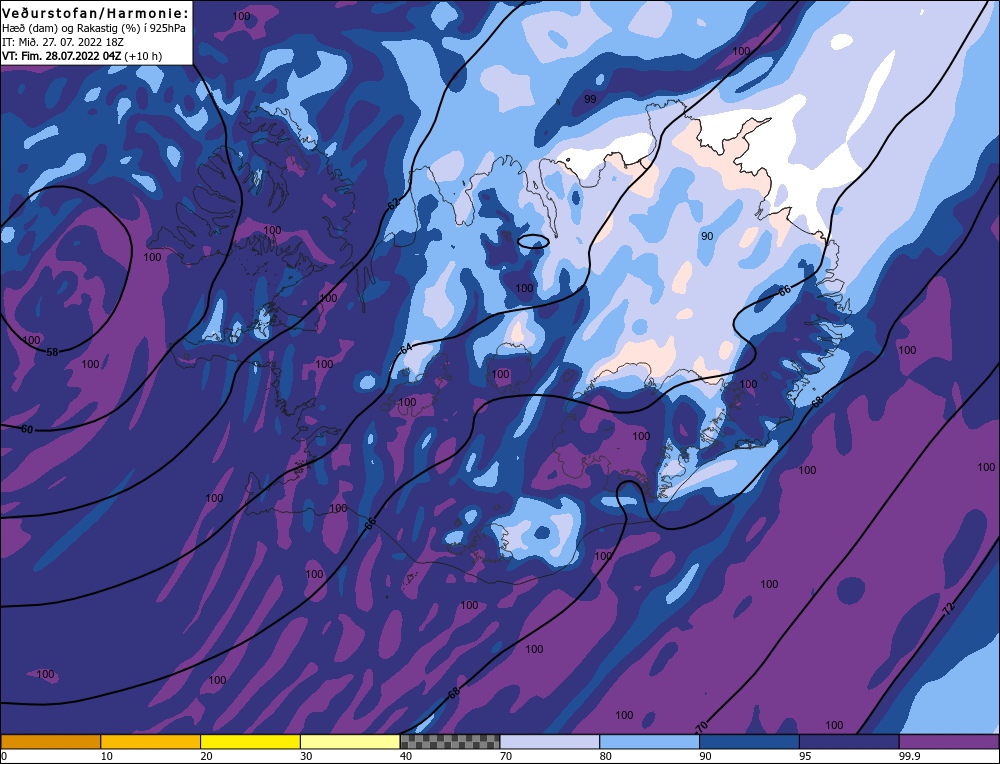The height and width of the screenshot is (764, 1000).
Task: Click the "99.9" tick label under the legend
Action: click(908, 756)
